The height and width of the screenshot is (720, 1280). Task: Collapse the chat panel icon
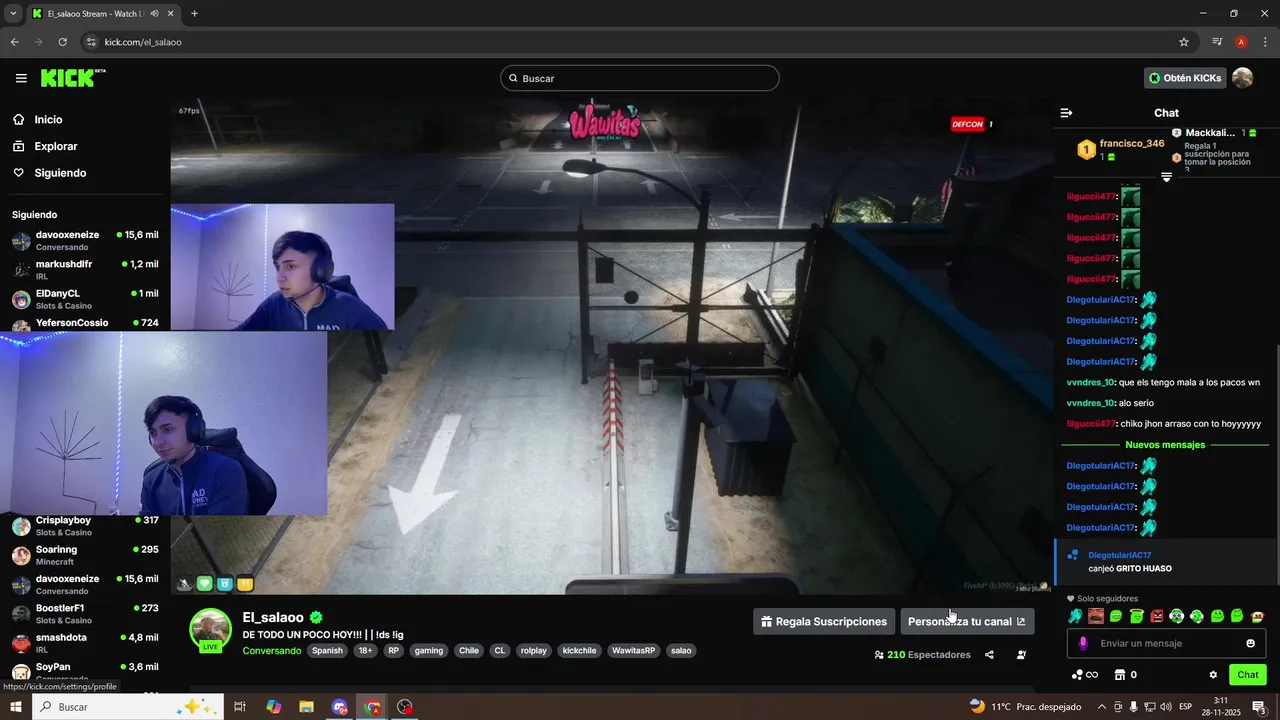tap(1066, 113)
